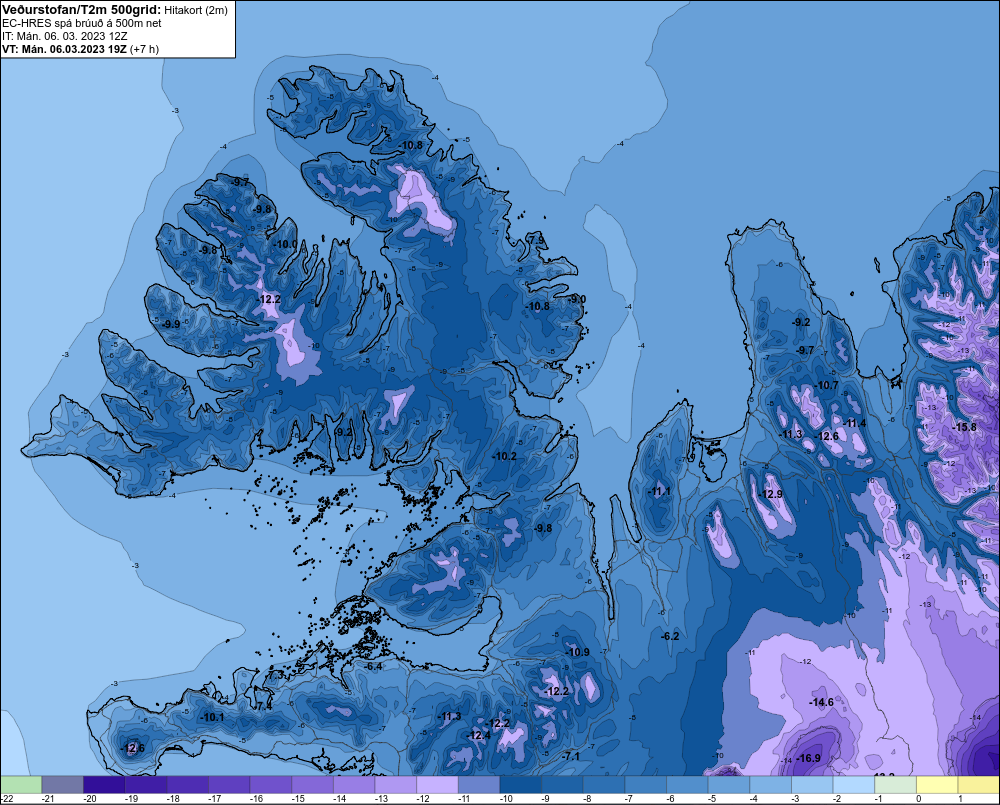The height and width of the screenshot is (805, 1000).
Task: Click the -14.6 temperature label
Action: pos(821,702)
